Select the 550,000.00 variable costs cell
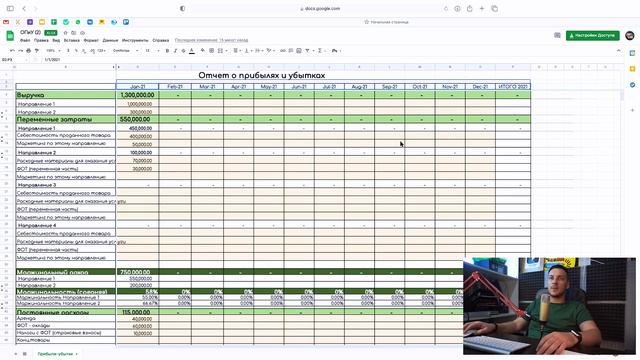640x360 pixels. click(x=137, y=119)
